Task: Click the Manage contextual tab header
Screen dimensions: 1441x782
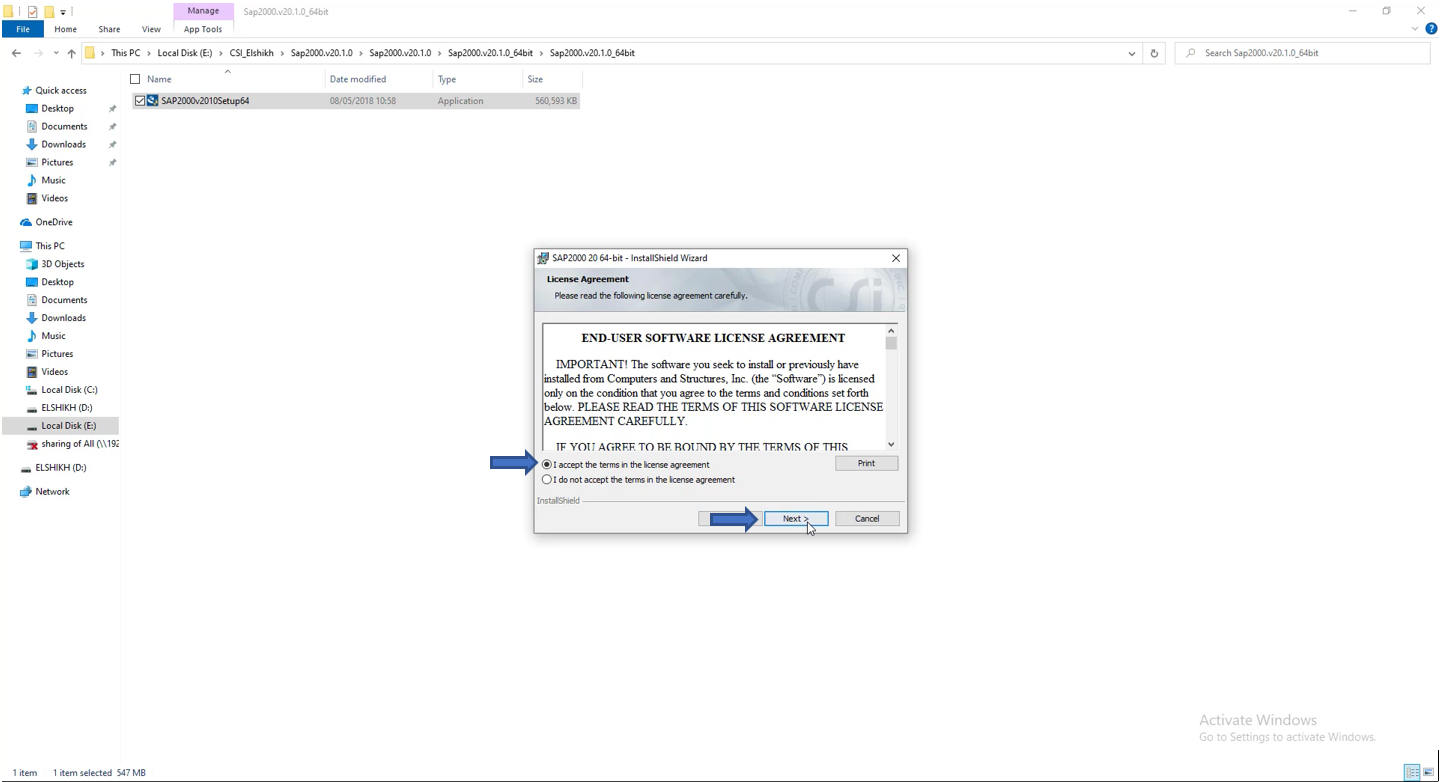Action: [203, 11]
